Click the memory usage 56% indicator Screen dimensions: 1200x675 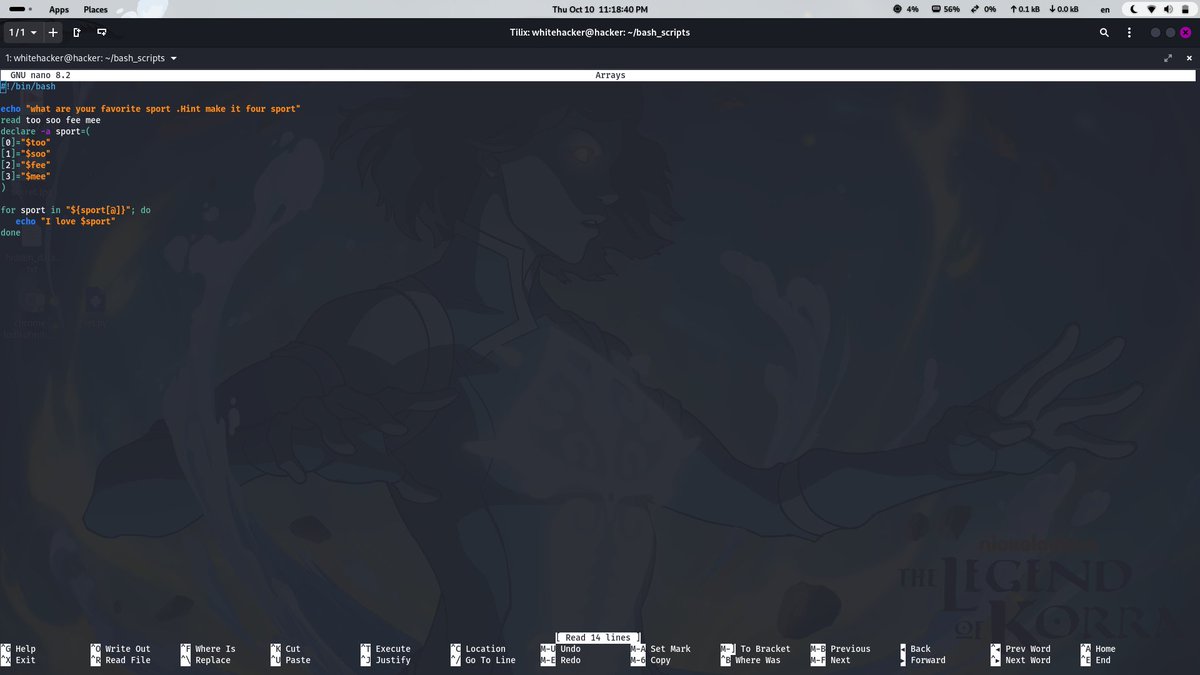pos(945,9)
